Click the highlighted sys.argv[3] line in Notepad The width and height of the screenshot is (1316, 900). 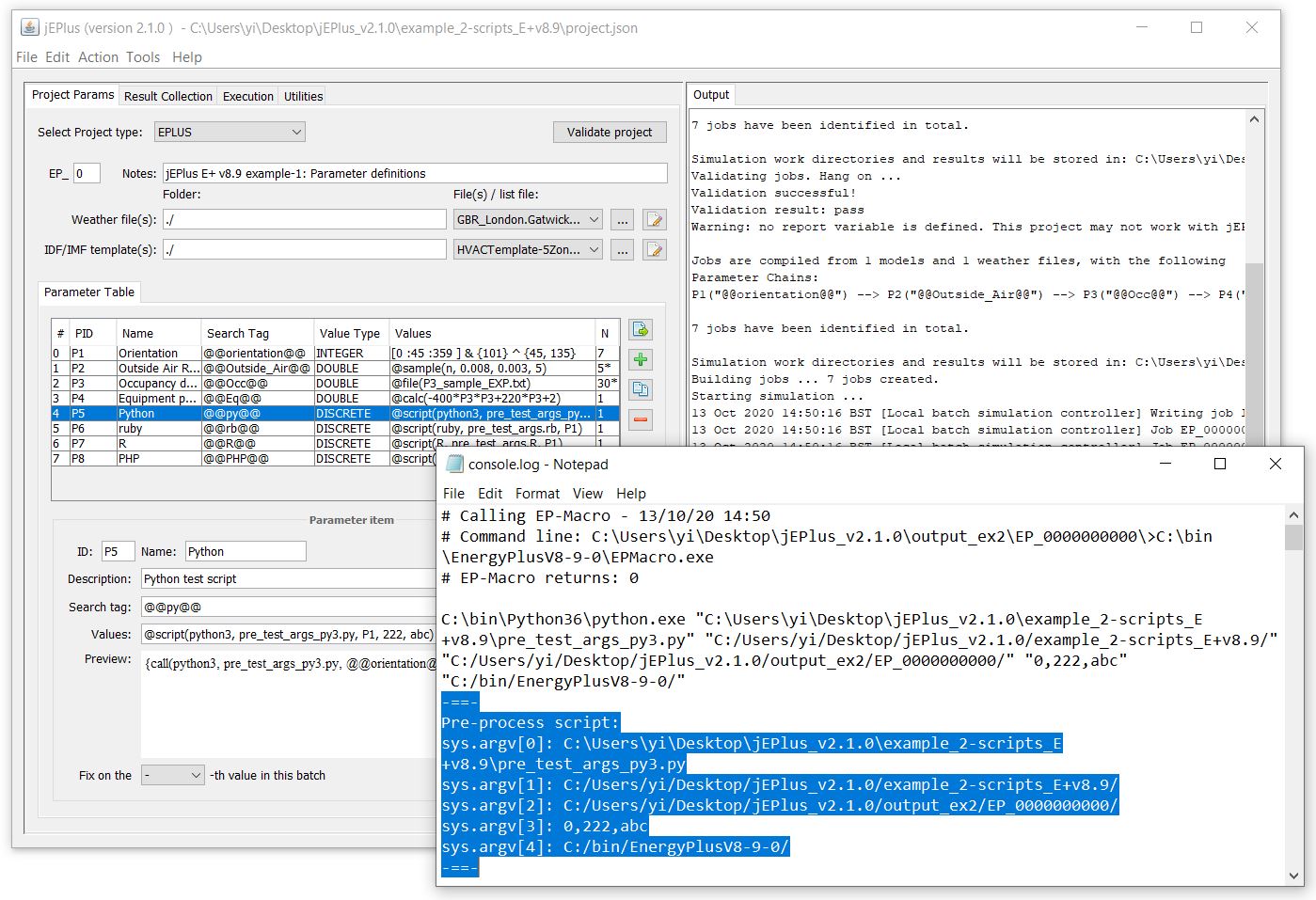545,826
